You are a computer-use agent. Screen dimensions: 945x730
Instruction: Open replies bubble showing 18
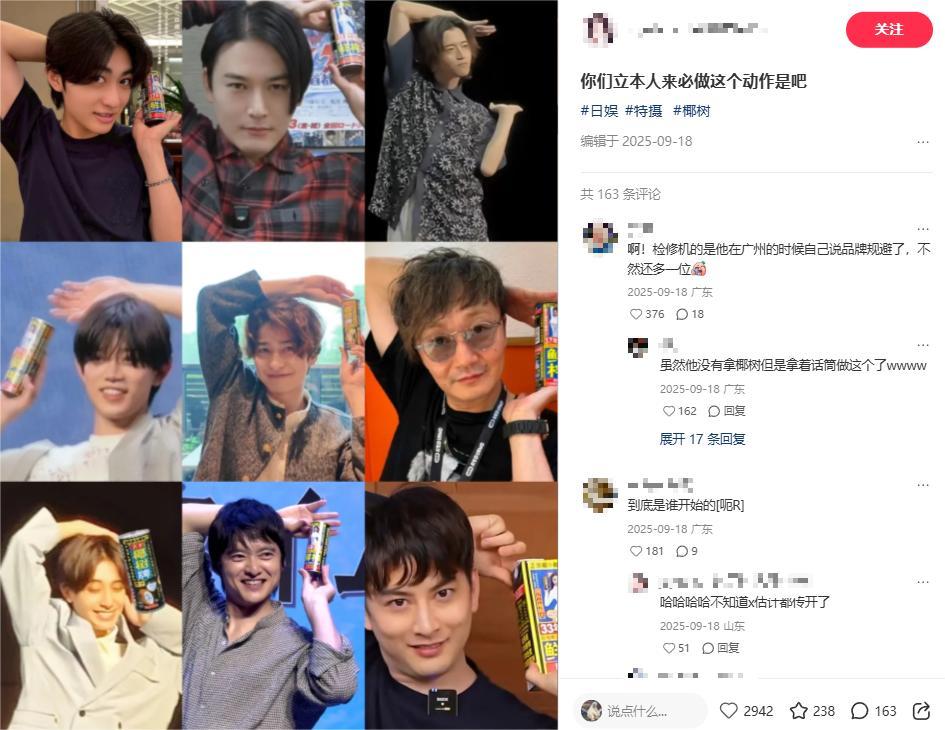(x=682, y=314)
